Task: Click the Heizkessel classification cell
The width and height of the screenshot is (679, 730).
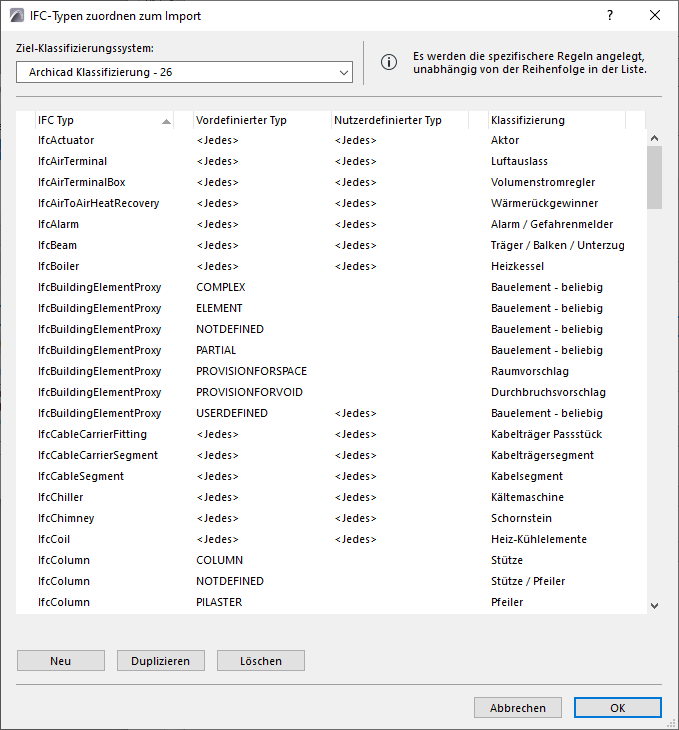Action: click(517, 266)
